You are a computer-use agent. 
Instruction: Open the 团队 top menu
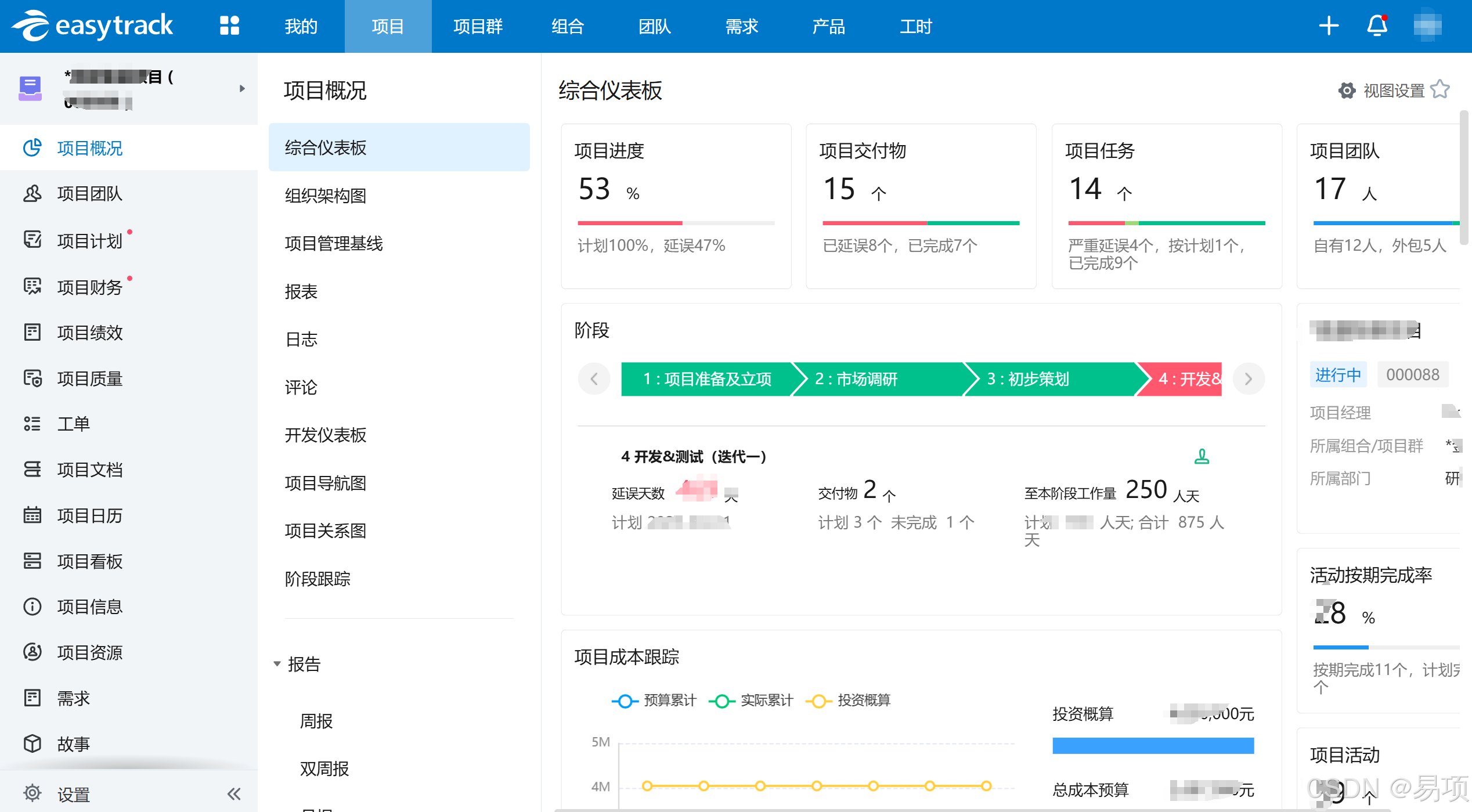click(x=655, y=26)
